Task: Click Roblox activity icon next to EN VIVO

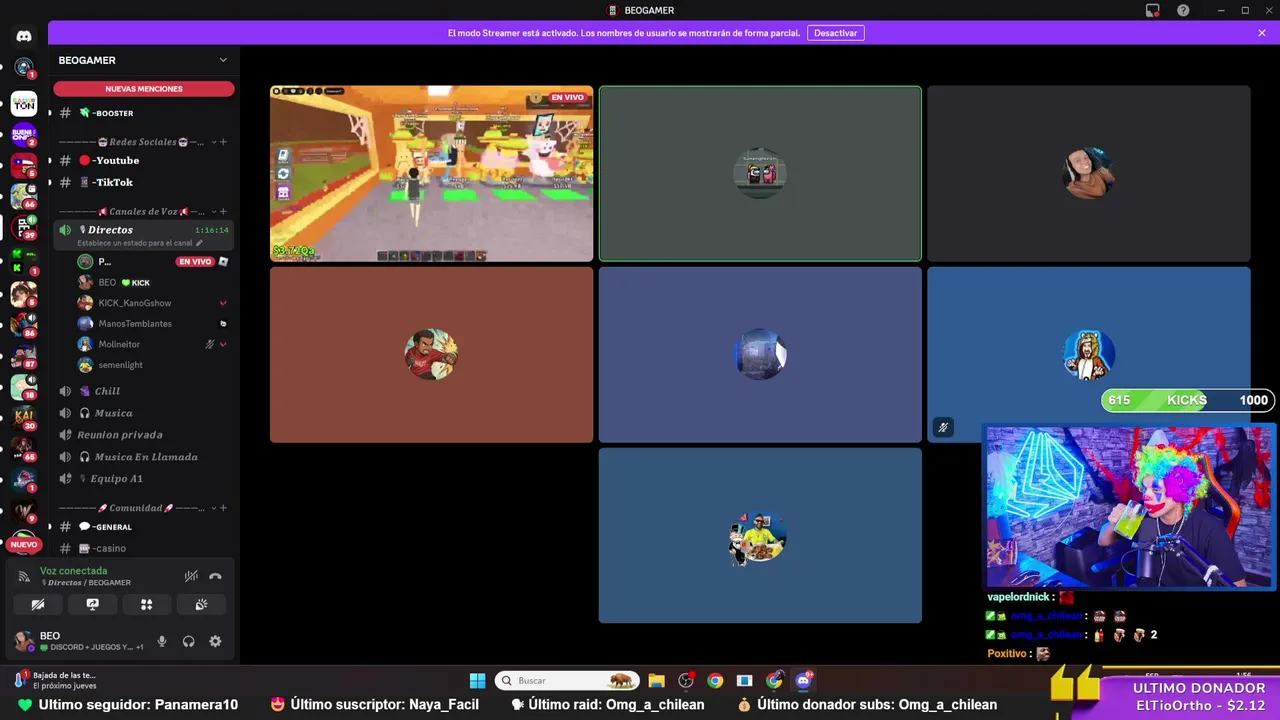Action: click(x=223, y=261)
